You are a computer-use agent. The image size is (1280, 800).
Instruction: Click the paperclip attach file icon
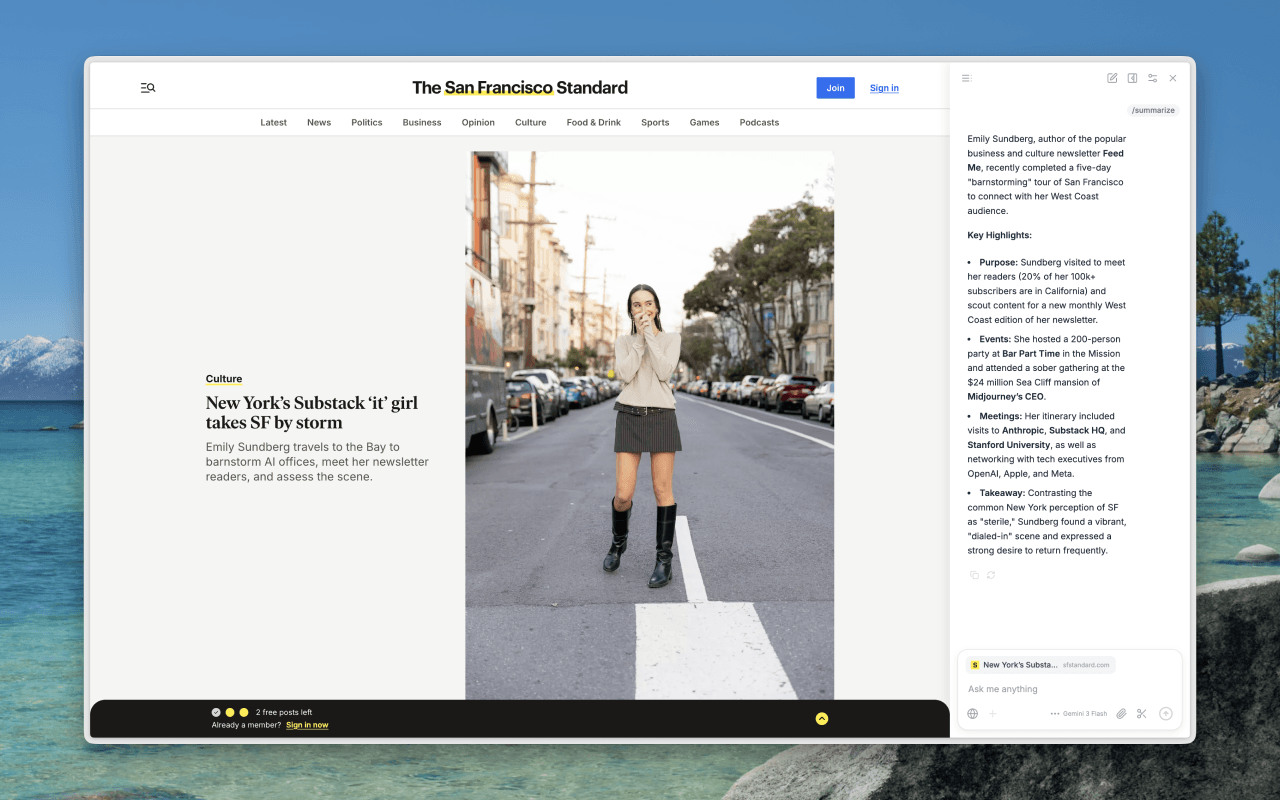pyautogui.click(x=1121, y=714)
